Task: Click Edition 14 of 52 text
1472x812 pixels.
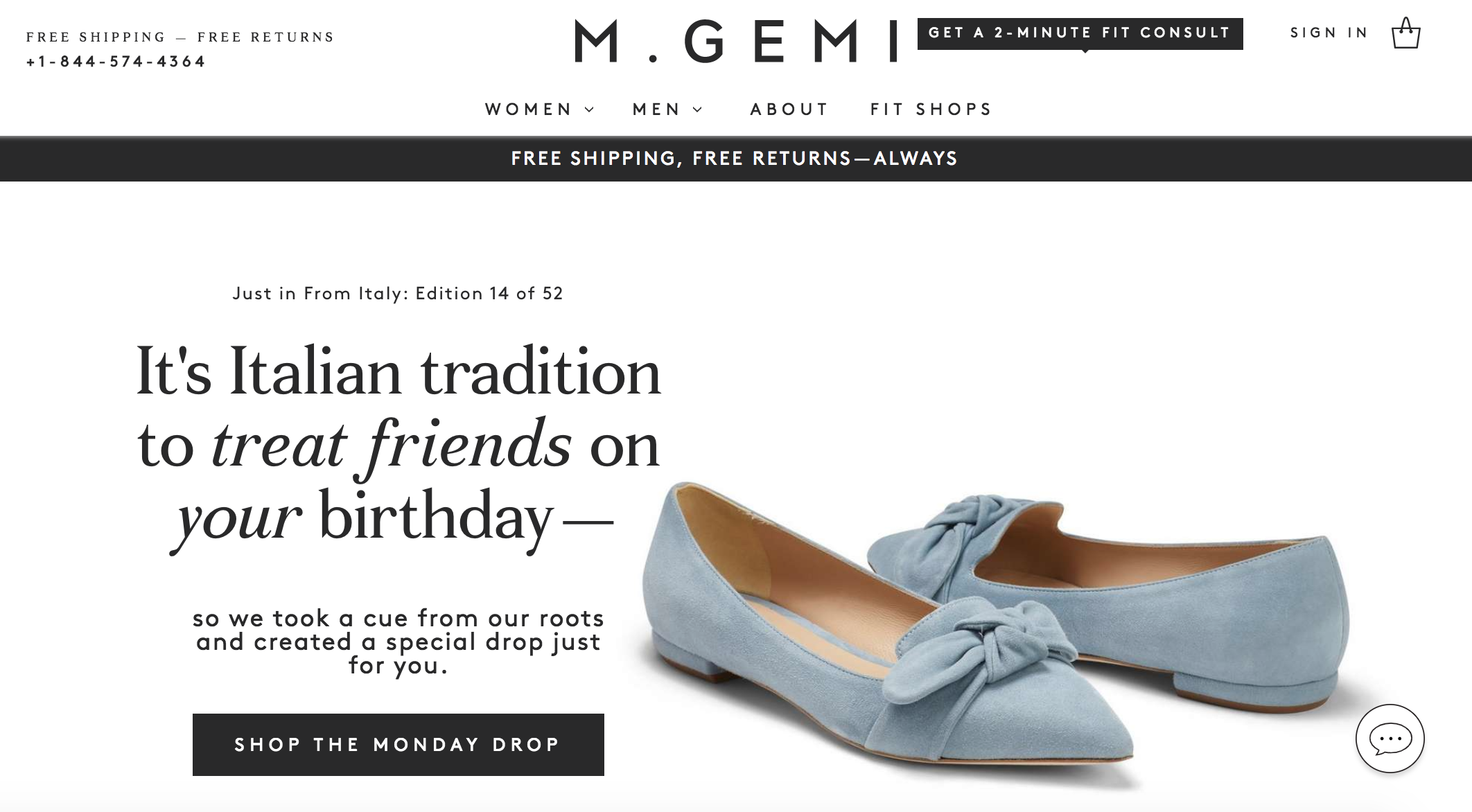Action: [x=398, y=294]
